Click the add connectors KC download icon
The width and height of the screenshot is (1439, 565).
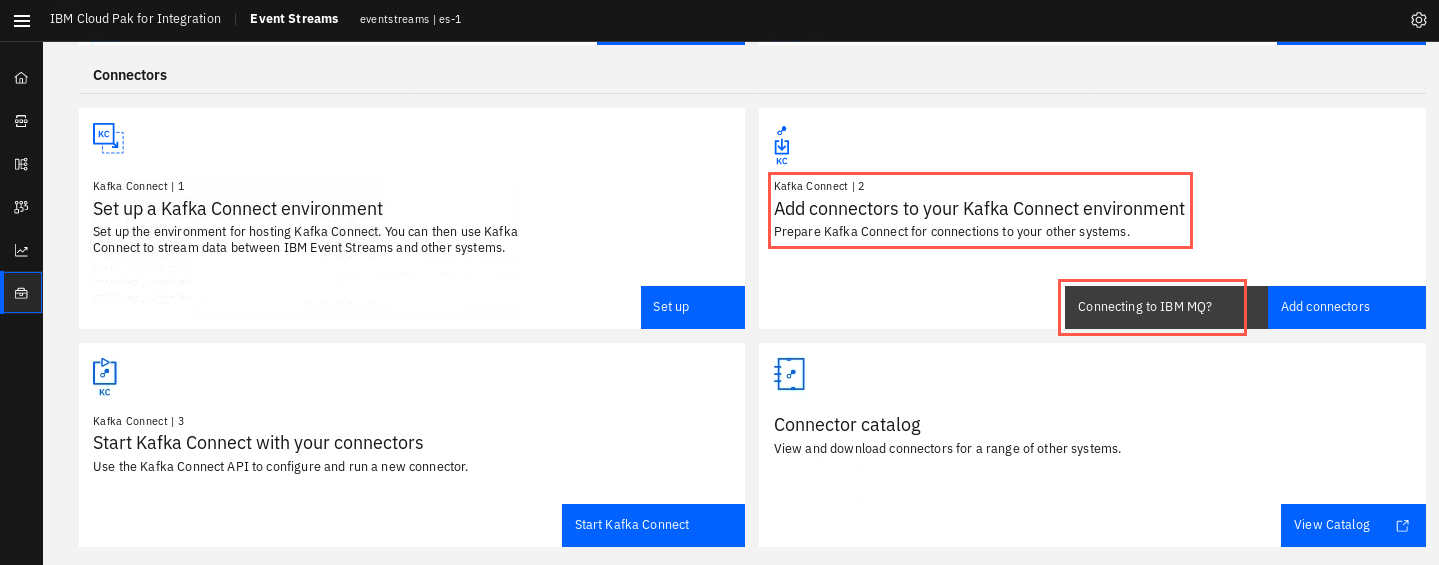(782, 146)
